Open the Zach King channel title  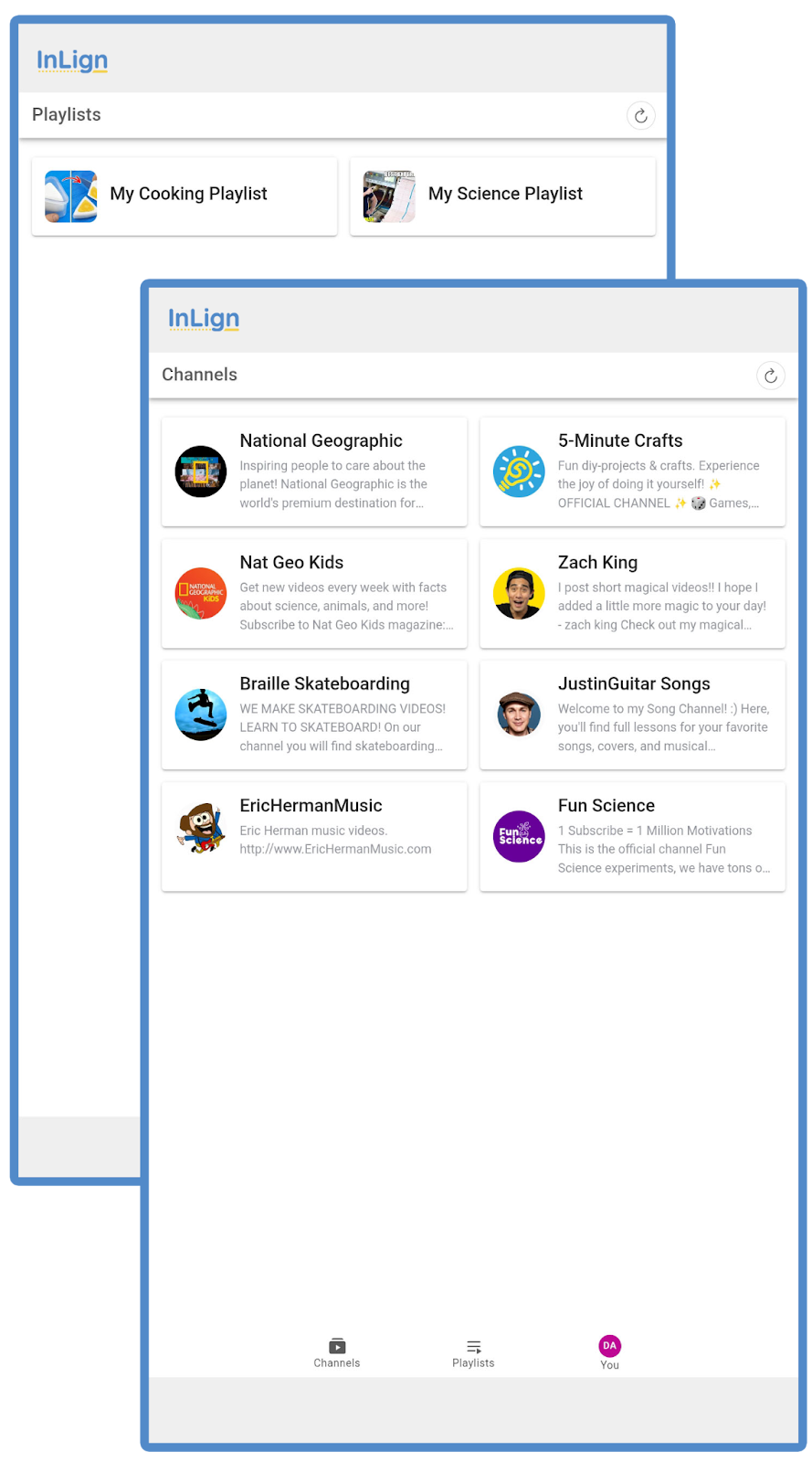click(597, 562)
